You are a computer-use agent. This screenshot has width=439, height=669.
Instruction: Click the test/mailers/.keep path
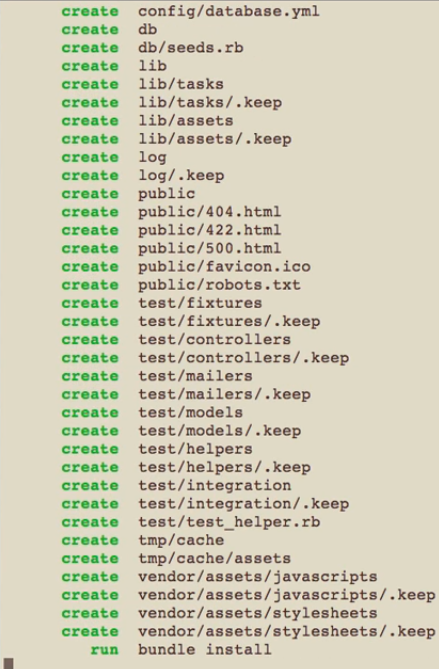(224, 395)
